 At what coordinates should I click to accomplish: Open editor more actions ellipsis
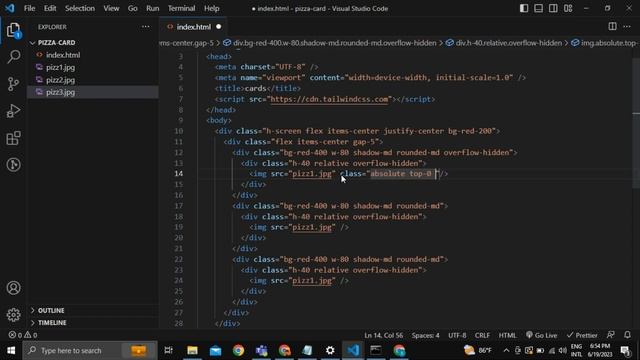point(627,27)
